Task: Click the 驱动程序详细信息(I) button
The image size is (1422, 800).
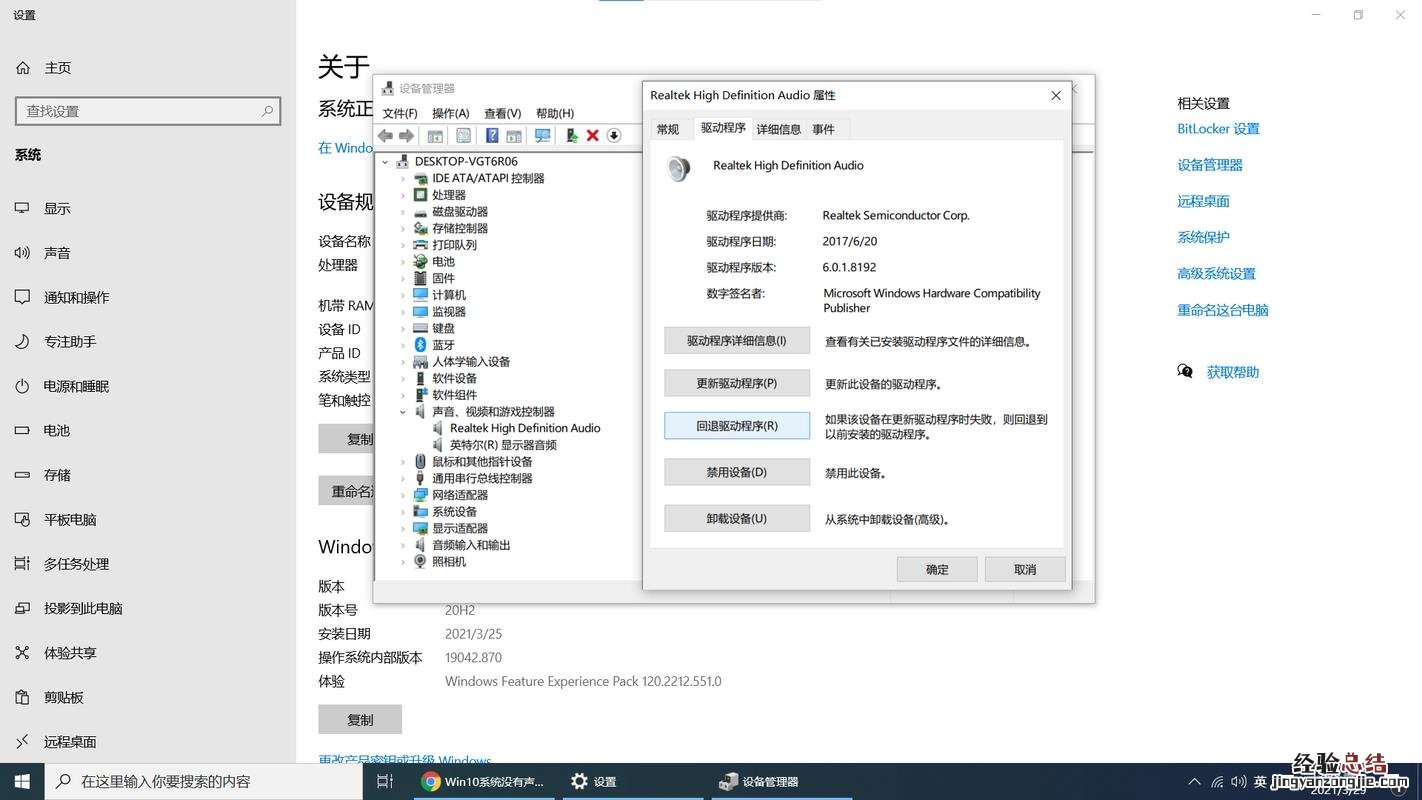Action: pyautogui.click(x=737, y=341)
